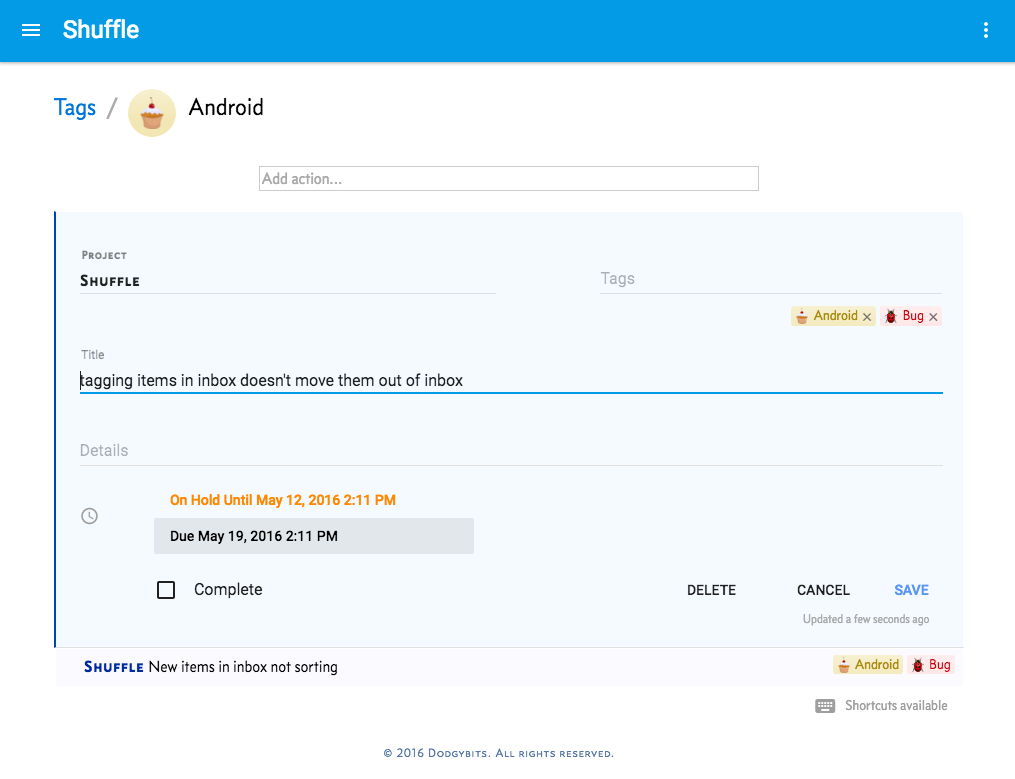
Task: Click Bug tag on 'New items' row
Action: coord(930,665)
